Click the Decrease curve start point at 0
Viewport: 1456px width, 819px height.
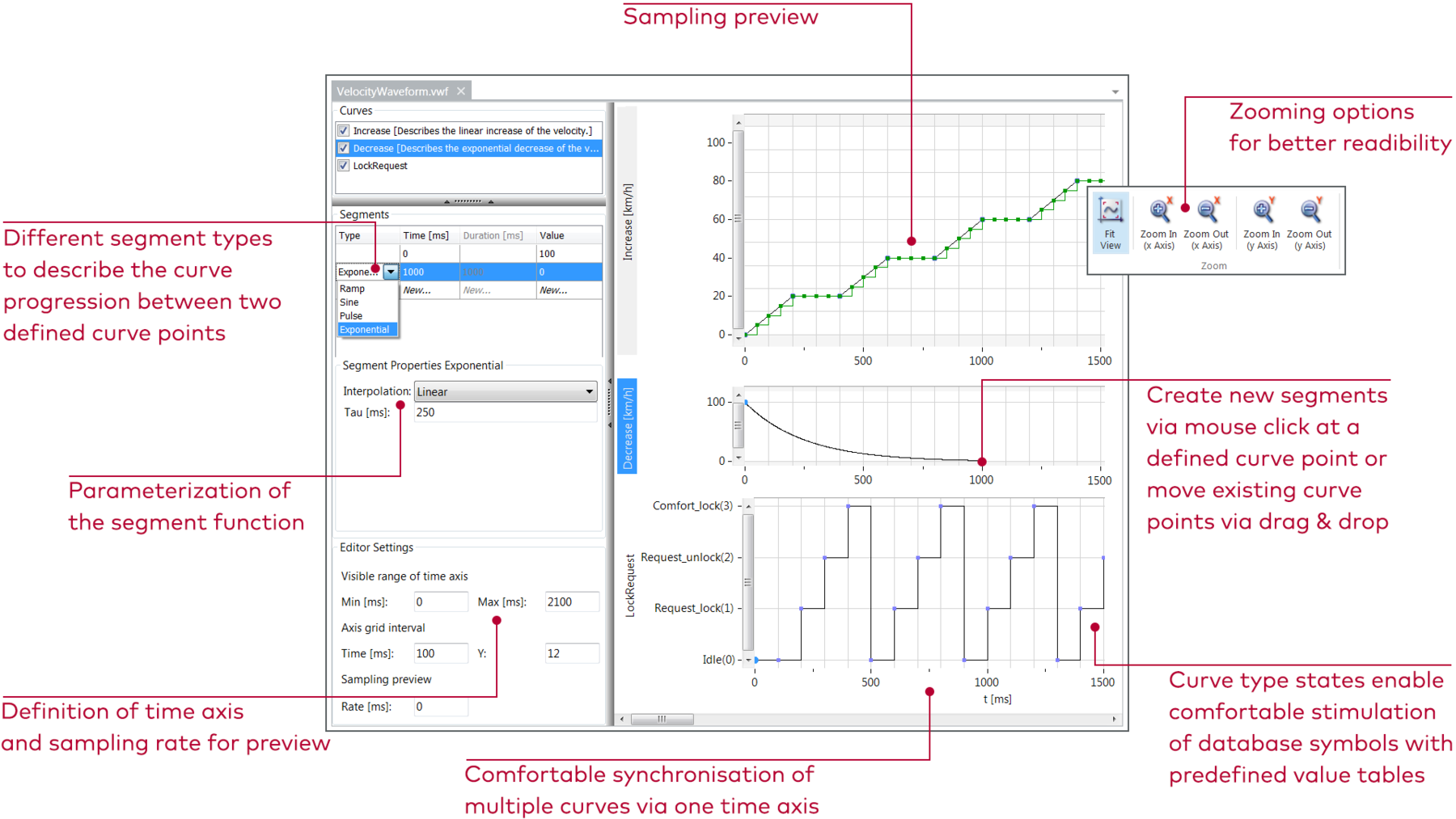tap(746, 402)
